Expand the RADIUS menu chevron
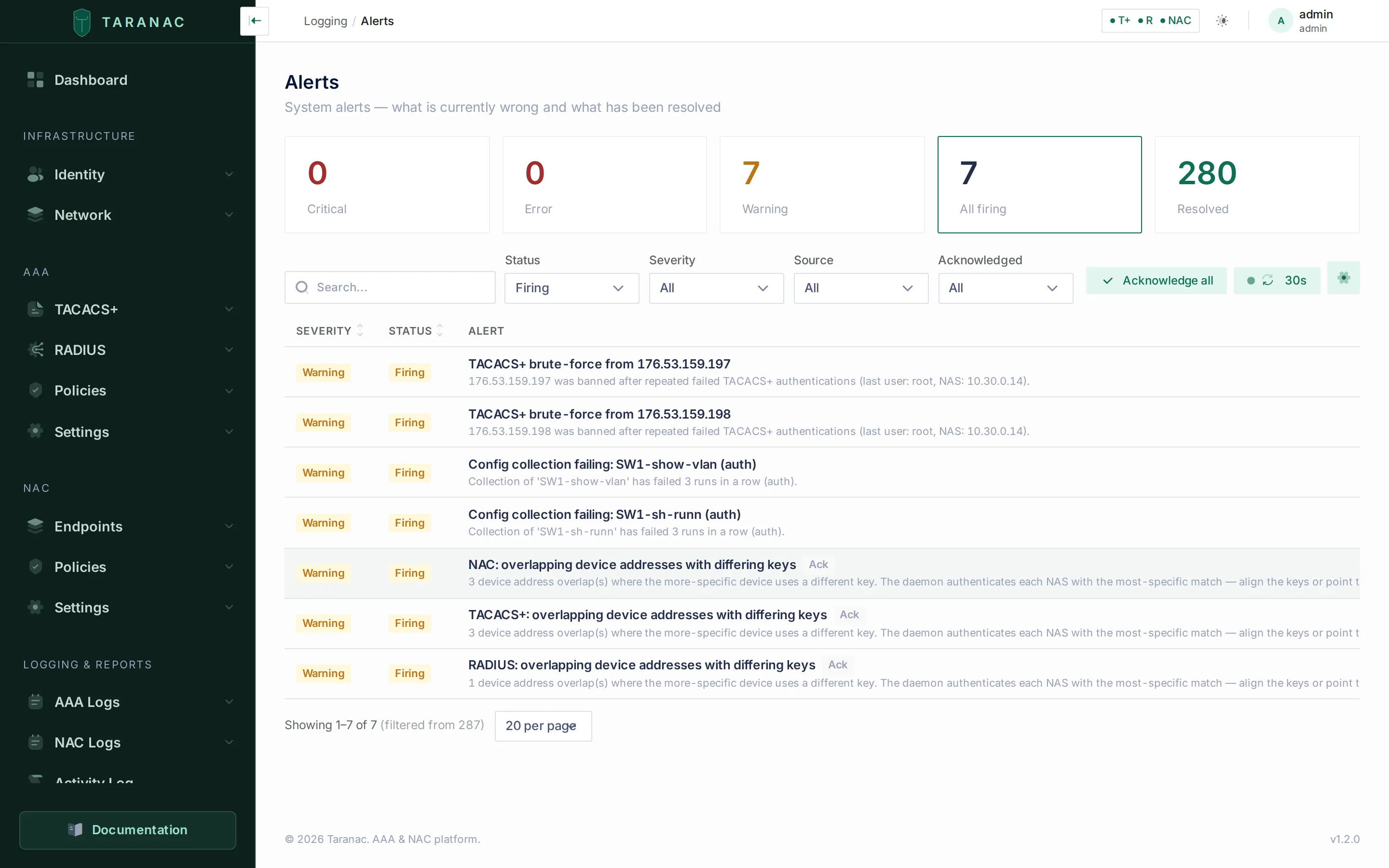The width and height of the screenshot is (1389, 868). click(x=229, y=350)
